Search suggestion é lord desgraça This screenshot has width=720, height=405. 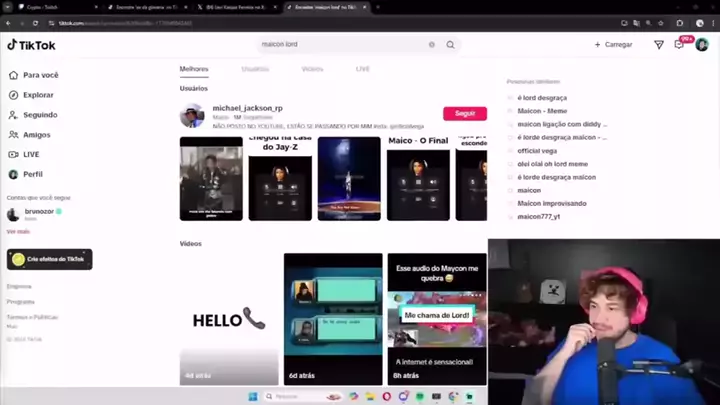coord(542,98)
